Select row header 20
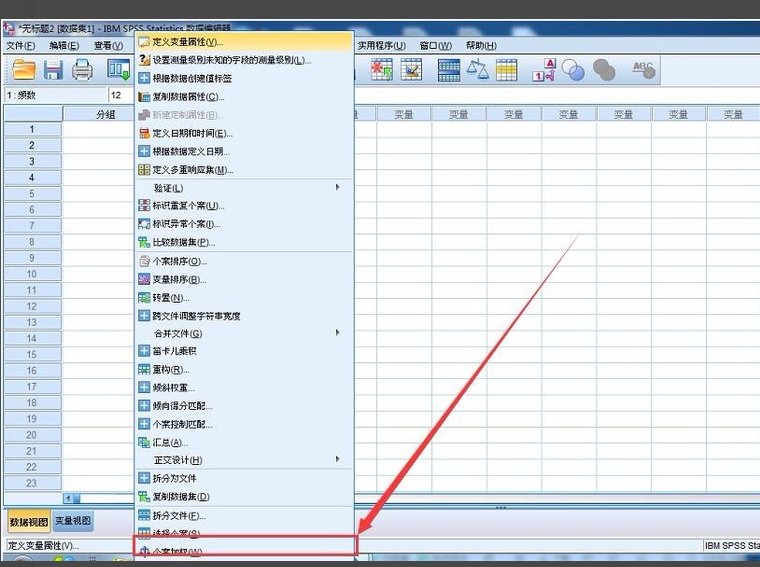This screenshot has width=760, height=567. [32, 435]
